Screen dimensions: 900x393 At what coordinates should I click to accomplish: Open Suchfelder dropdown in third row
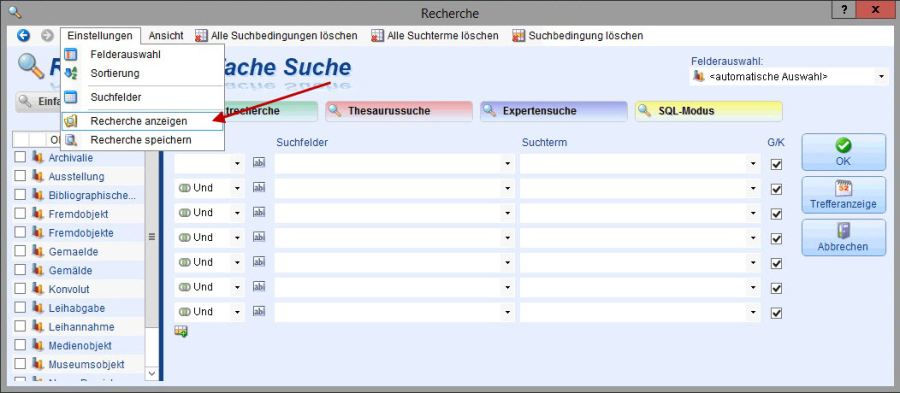click(507, 212)
